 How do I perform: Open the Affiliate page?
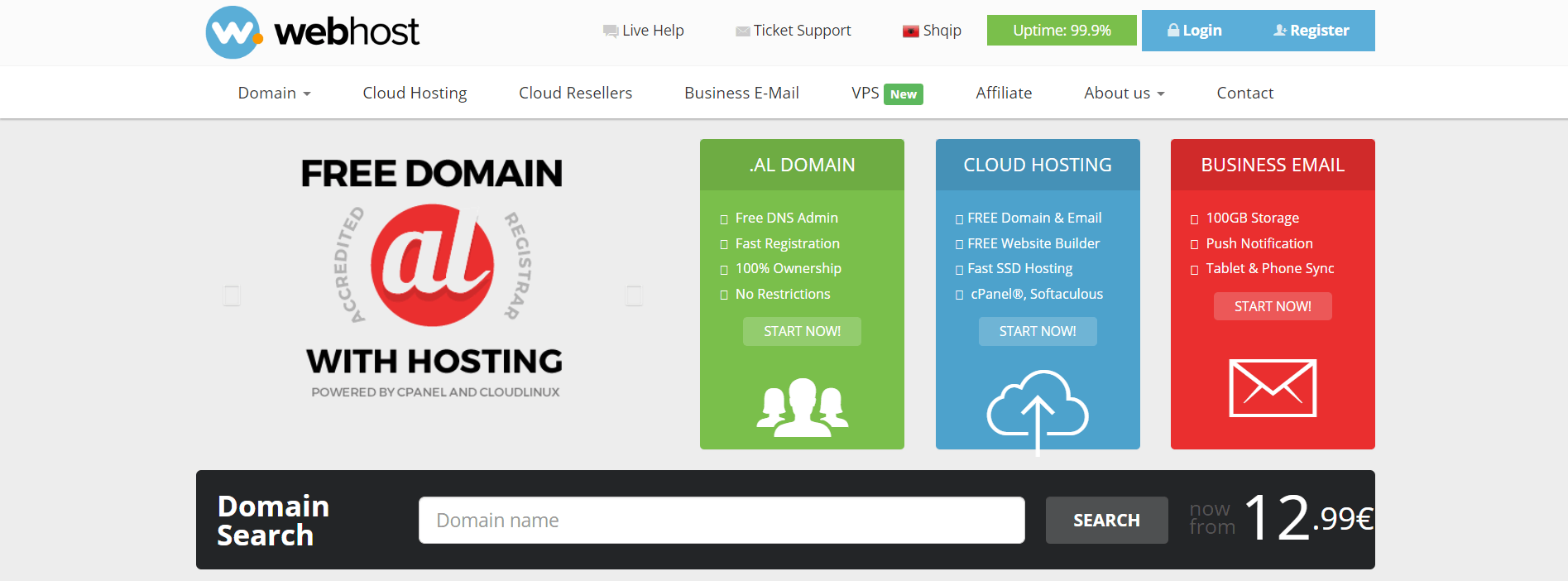1004,93
